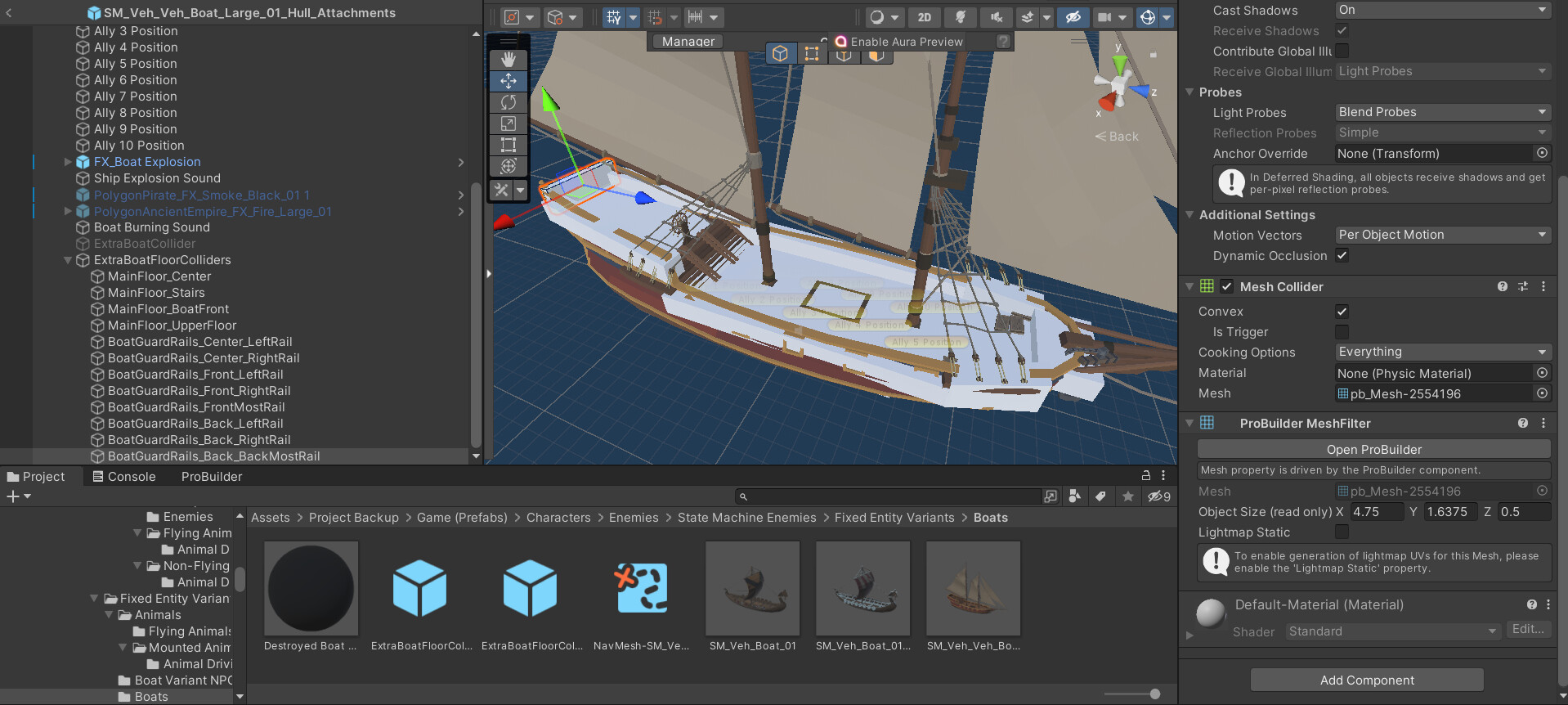This screenshot has width=1568, height=705.
Task: Switch to the ProBuilder tab
Action: click(212, 477)
